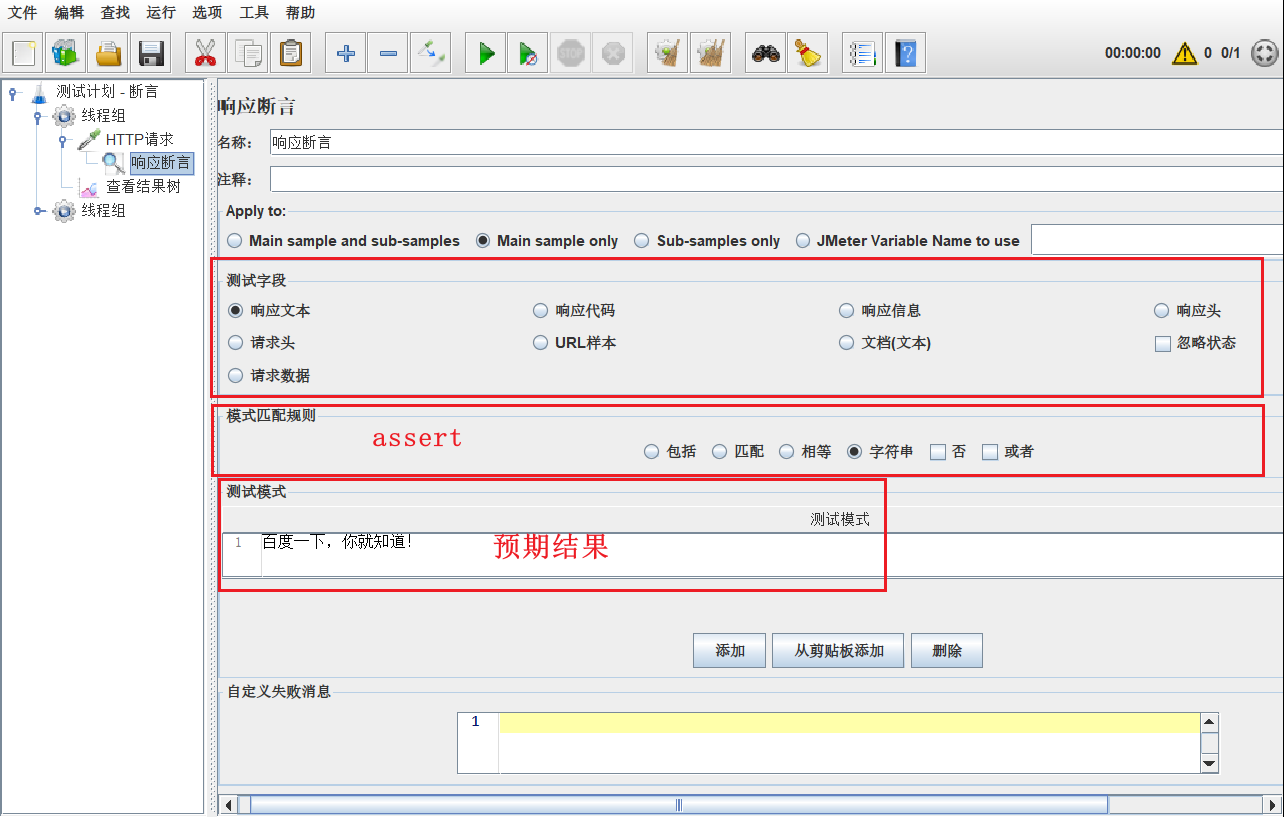Viewport: 1284px width, 817px height.
Task: Click the 注释 input field
Action: click(777, 179)
